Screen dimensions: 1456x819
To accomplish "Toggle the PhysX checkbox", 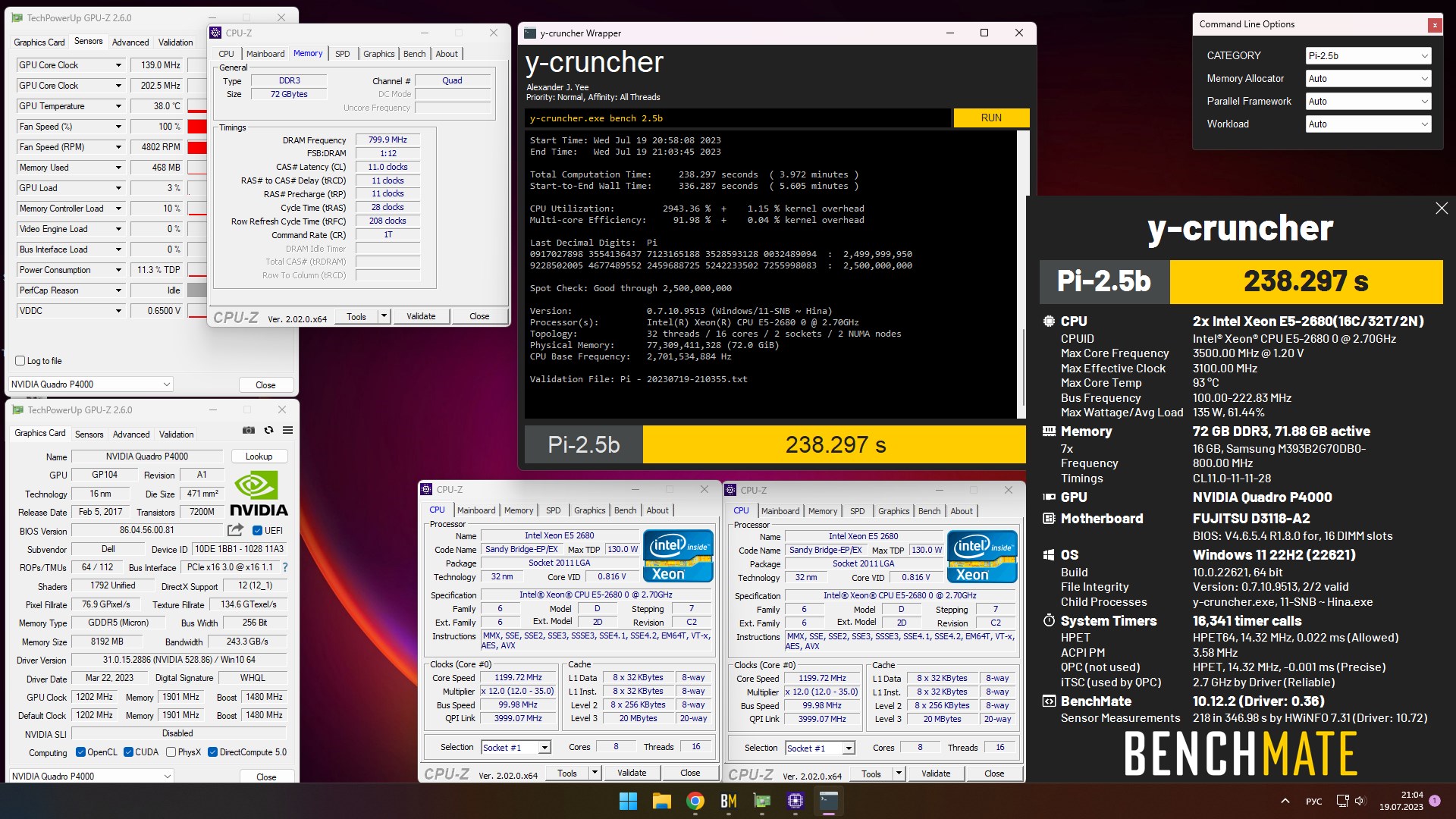I will pyautogui.click(x=171, y=752).
